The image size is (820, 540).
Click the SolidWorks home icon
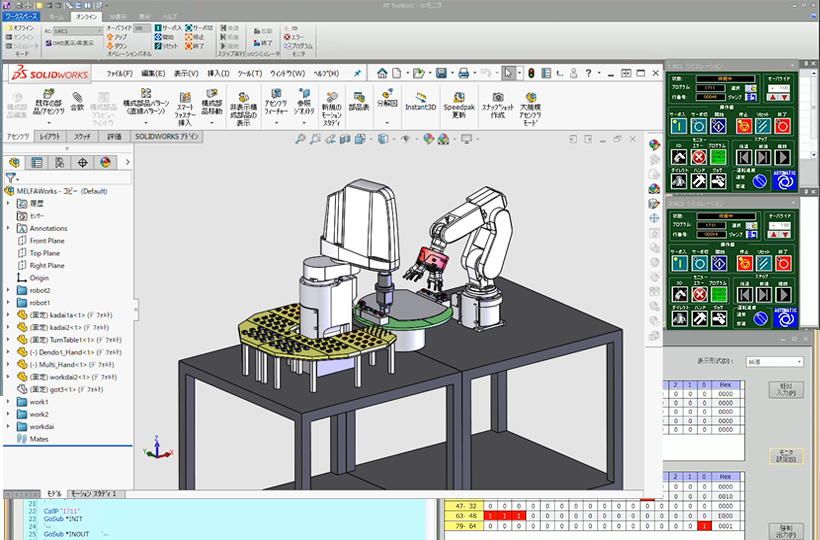click(x=383, y=73)
